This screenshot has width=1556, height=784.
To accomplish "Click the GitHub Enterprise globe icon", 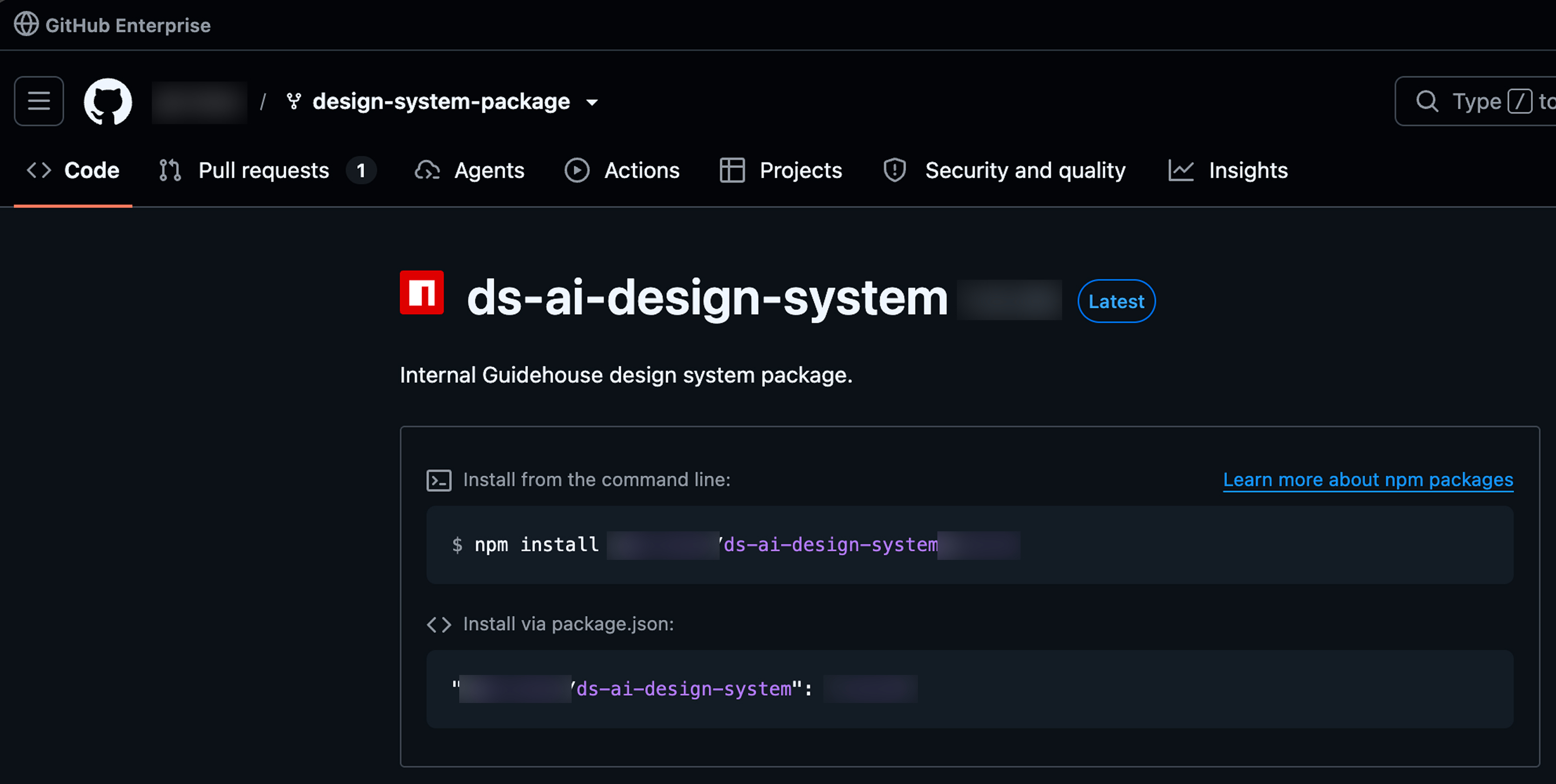I will point(26,25).
